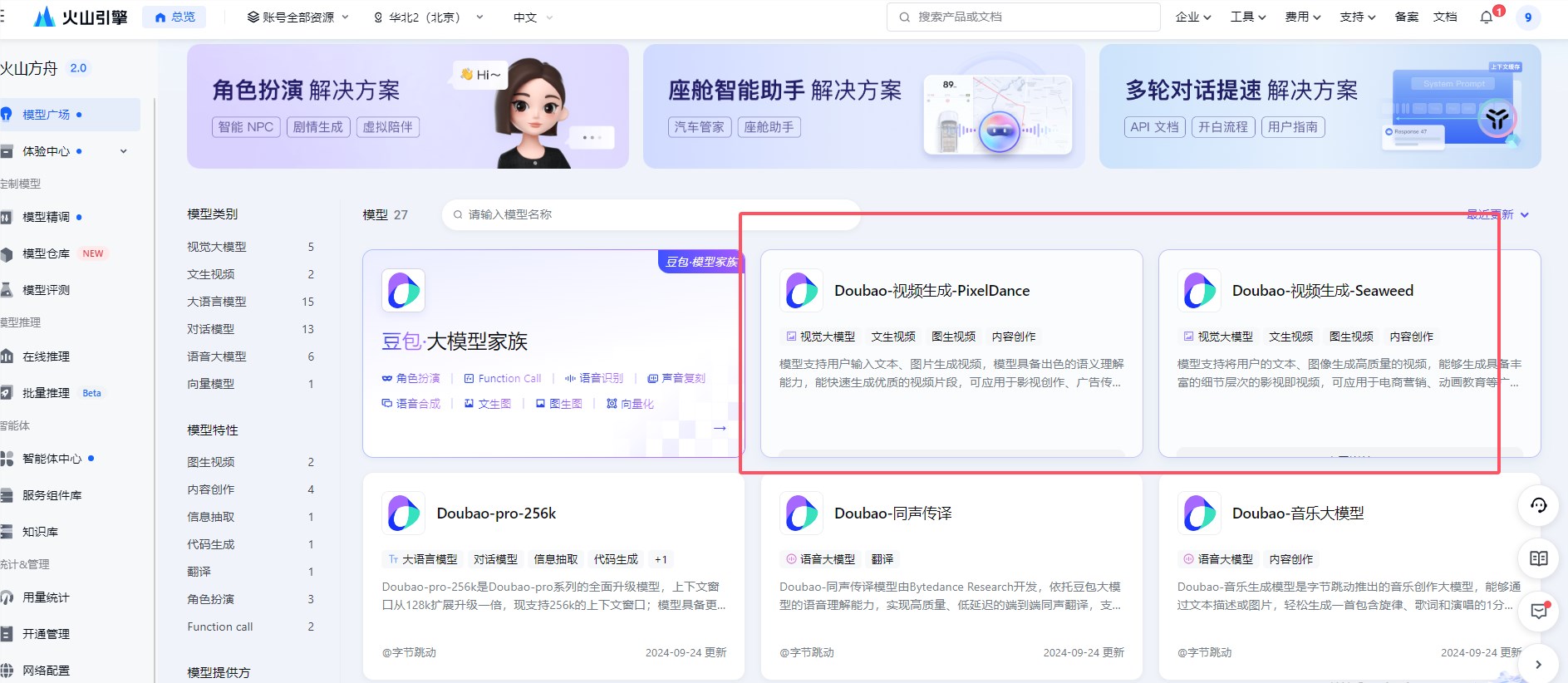Open the 角色扮演 解决方案 banner
The width and height of the screenshot is (1568, 683).
tap(408, 106)
